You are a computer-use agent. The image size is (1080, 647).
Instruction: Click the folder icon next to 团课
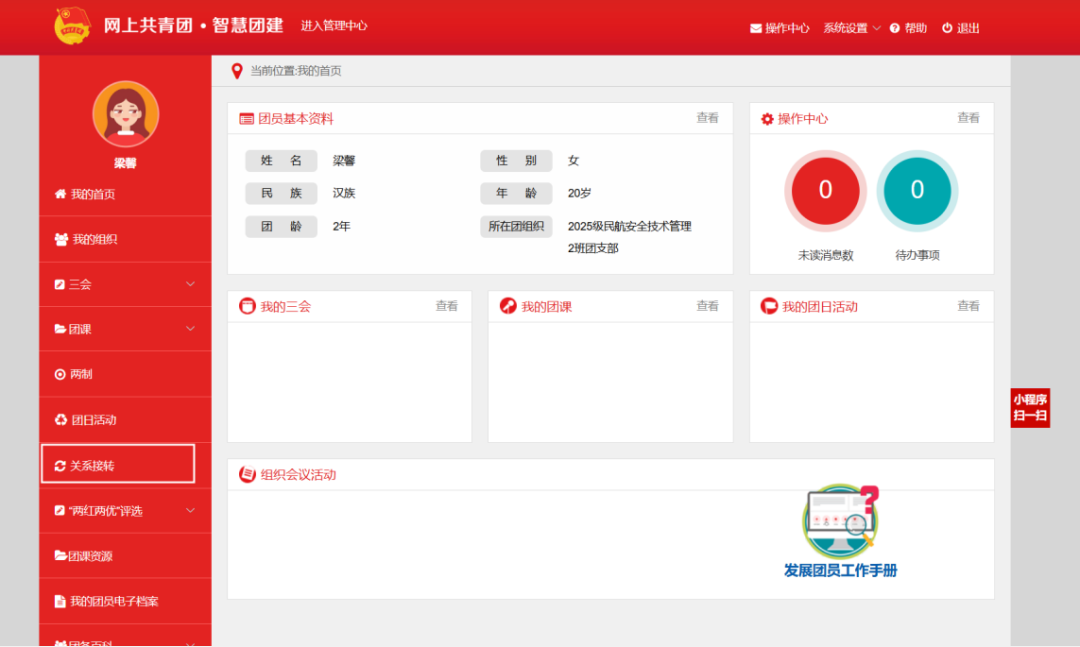coord(60,329)
